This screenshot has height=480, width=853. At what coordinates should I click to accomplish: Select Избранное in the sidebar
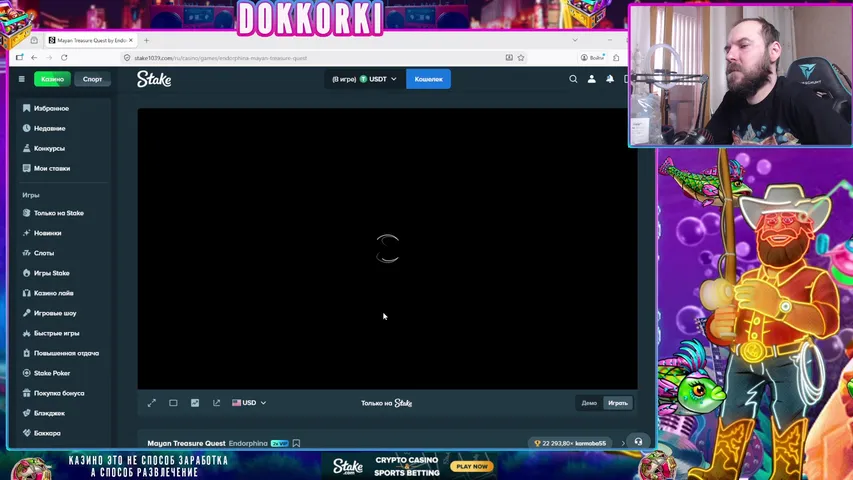point(51,108)
